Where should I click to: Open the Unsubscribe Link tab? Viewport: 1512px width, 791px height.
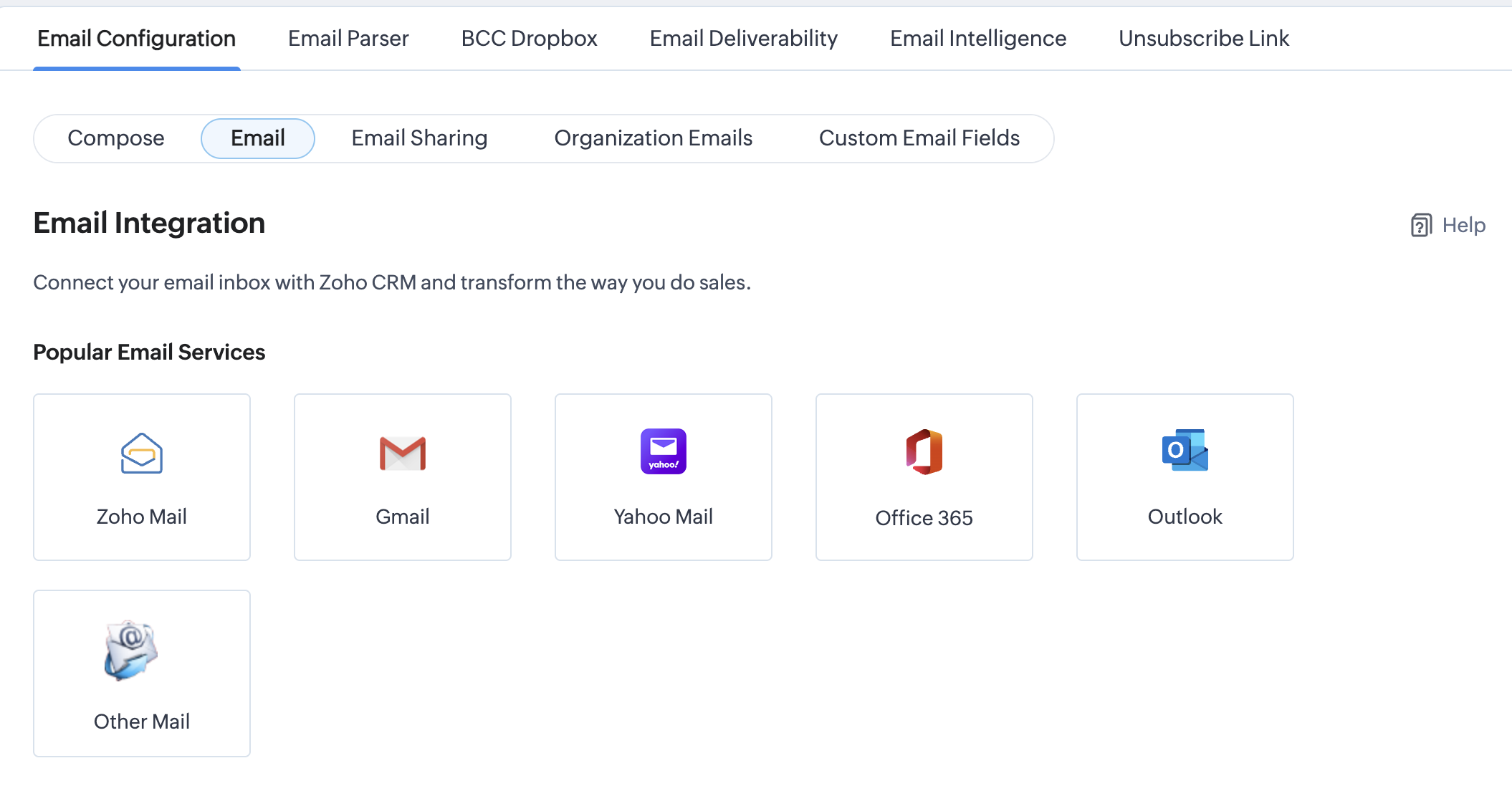(1203, 38)
